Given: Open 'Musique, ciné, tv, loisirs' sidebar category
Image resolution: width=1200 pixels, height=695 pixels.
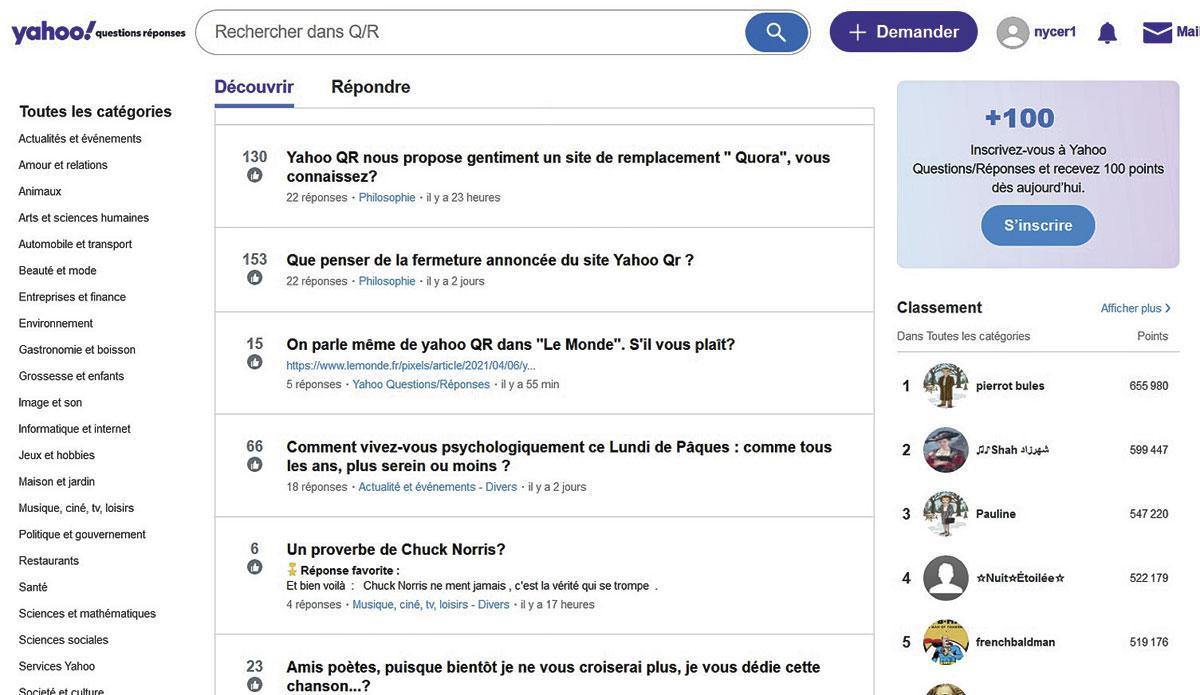Looking at the screenshot, I should coord(76,508).
